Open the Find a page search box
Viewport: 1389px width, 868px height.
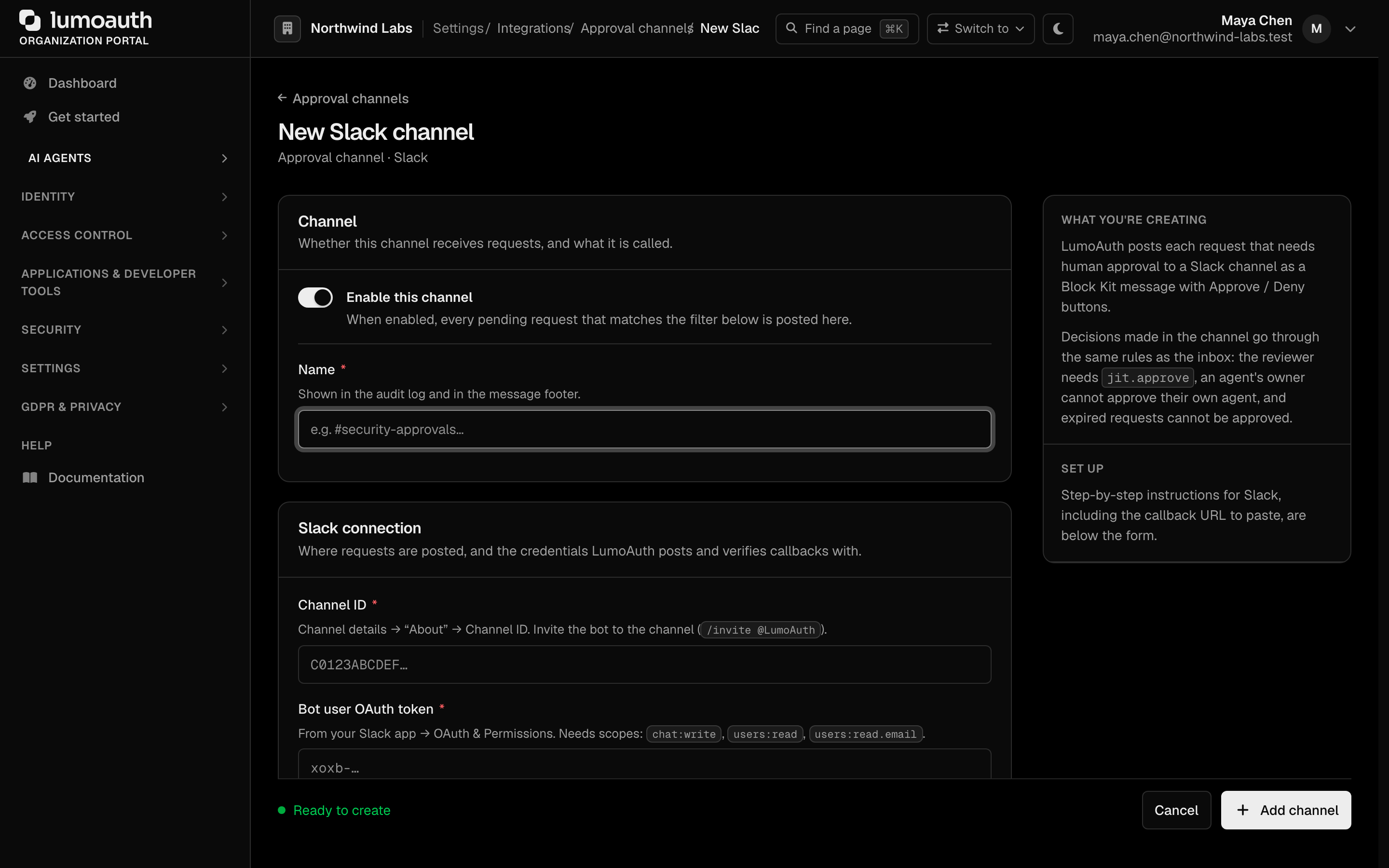point(846,29)
